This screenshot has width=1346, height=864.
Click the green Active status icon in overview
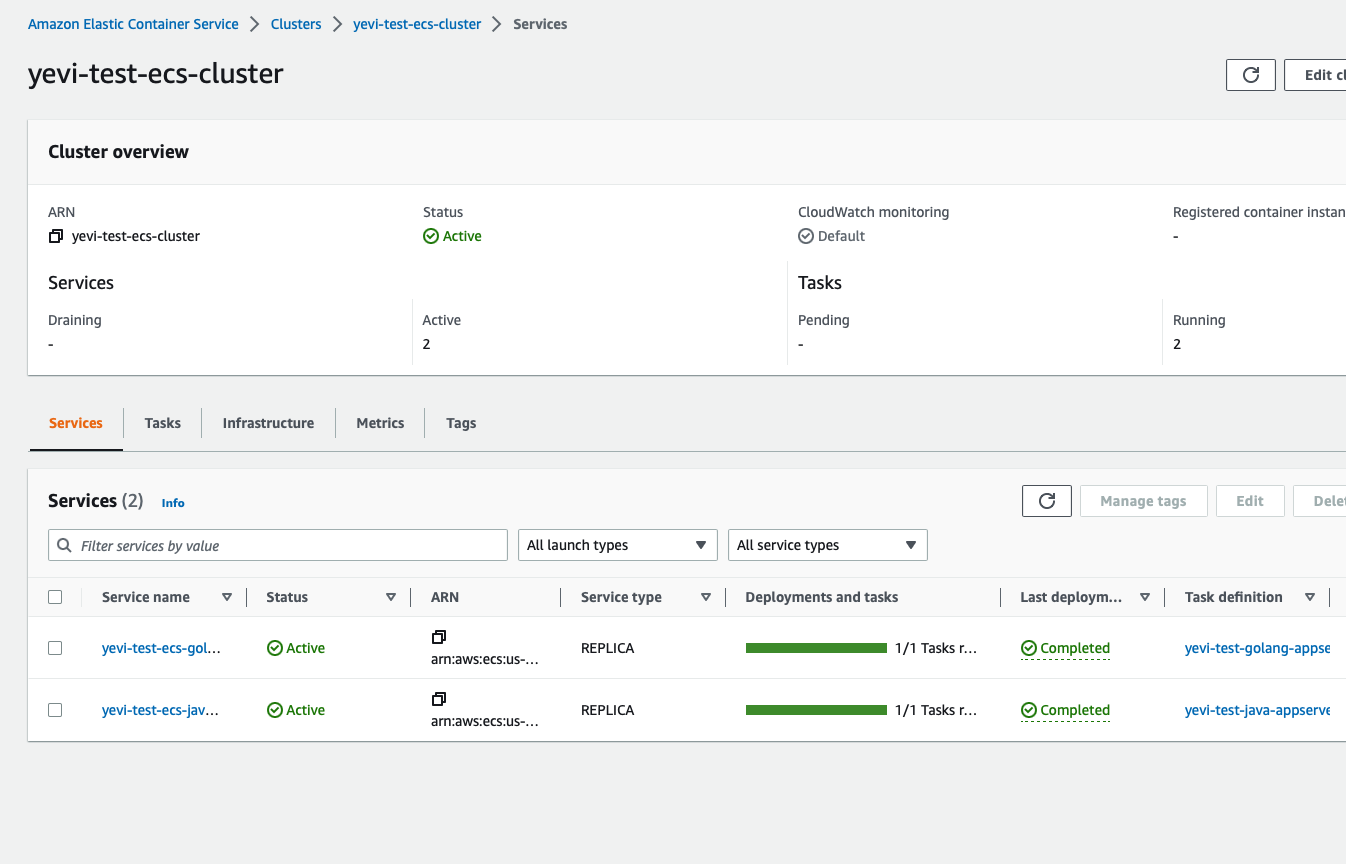coord(431,237)
